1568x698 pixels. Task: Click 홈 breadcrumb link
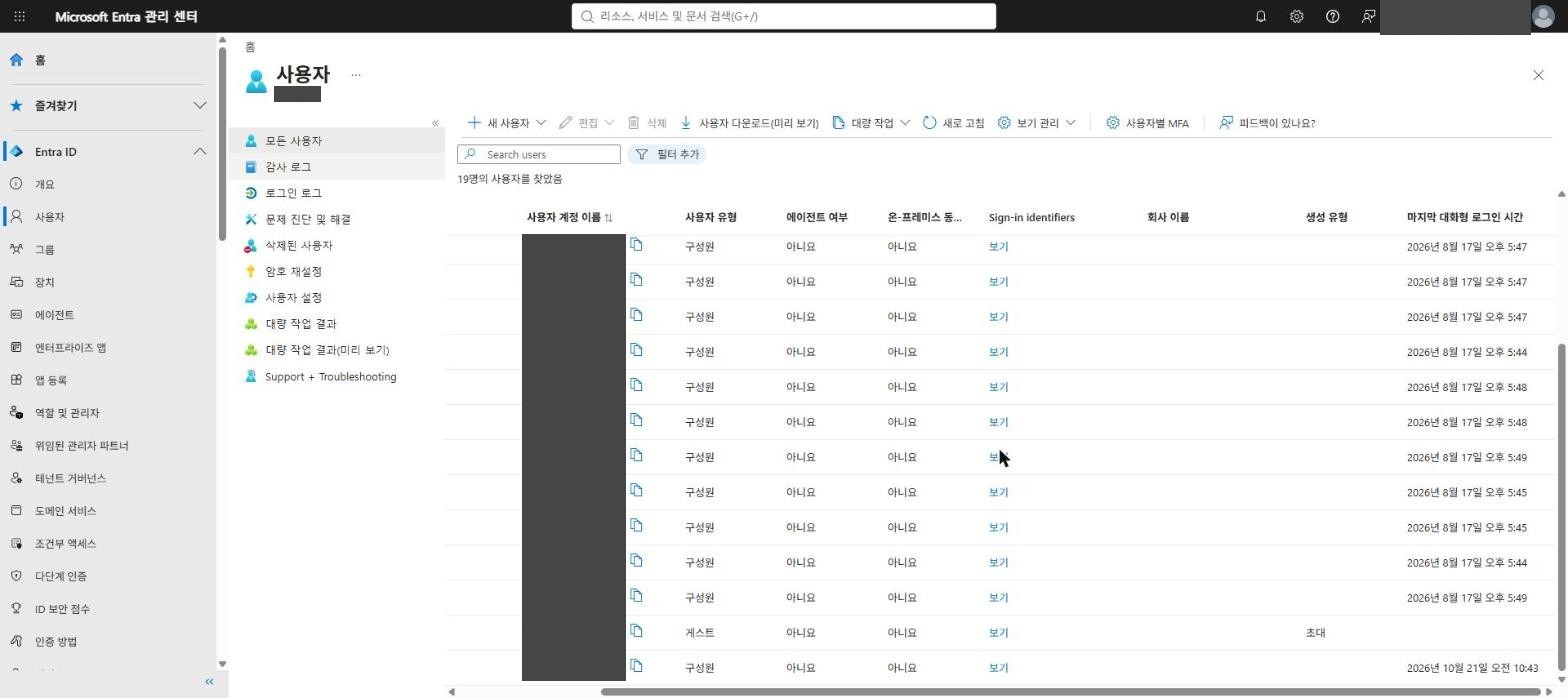pyautogui.click(x=250, y=47)
